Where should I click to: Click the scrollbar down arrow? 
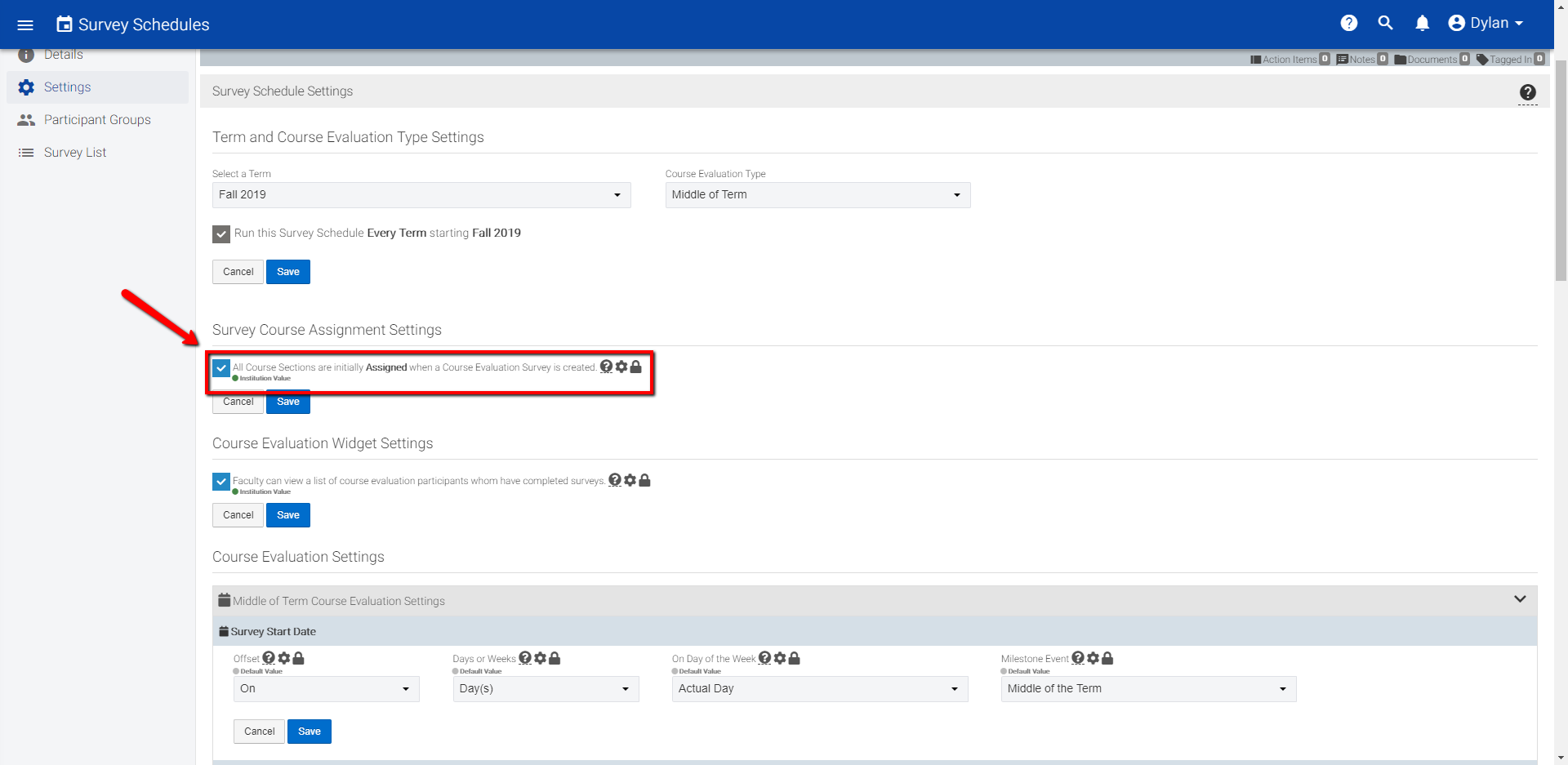(1561, 758)
